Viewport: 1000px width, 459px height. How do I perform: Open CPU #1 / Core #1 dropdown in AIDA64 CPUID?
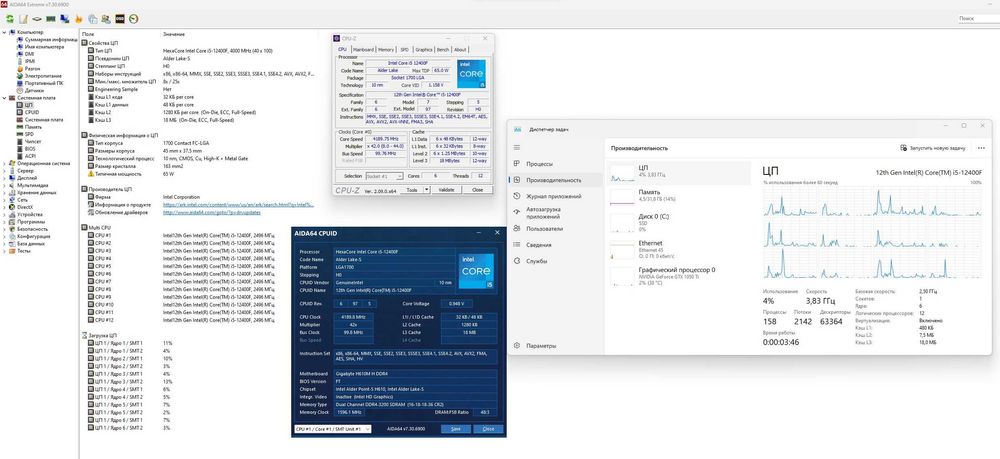coord(332,429)
